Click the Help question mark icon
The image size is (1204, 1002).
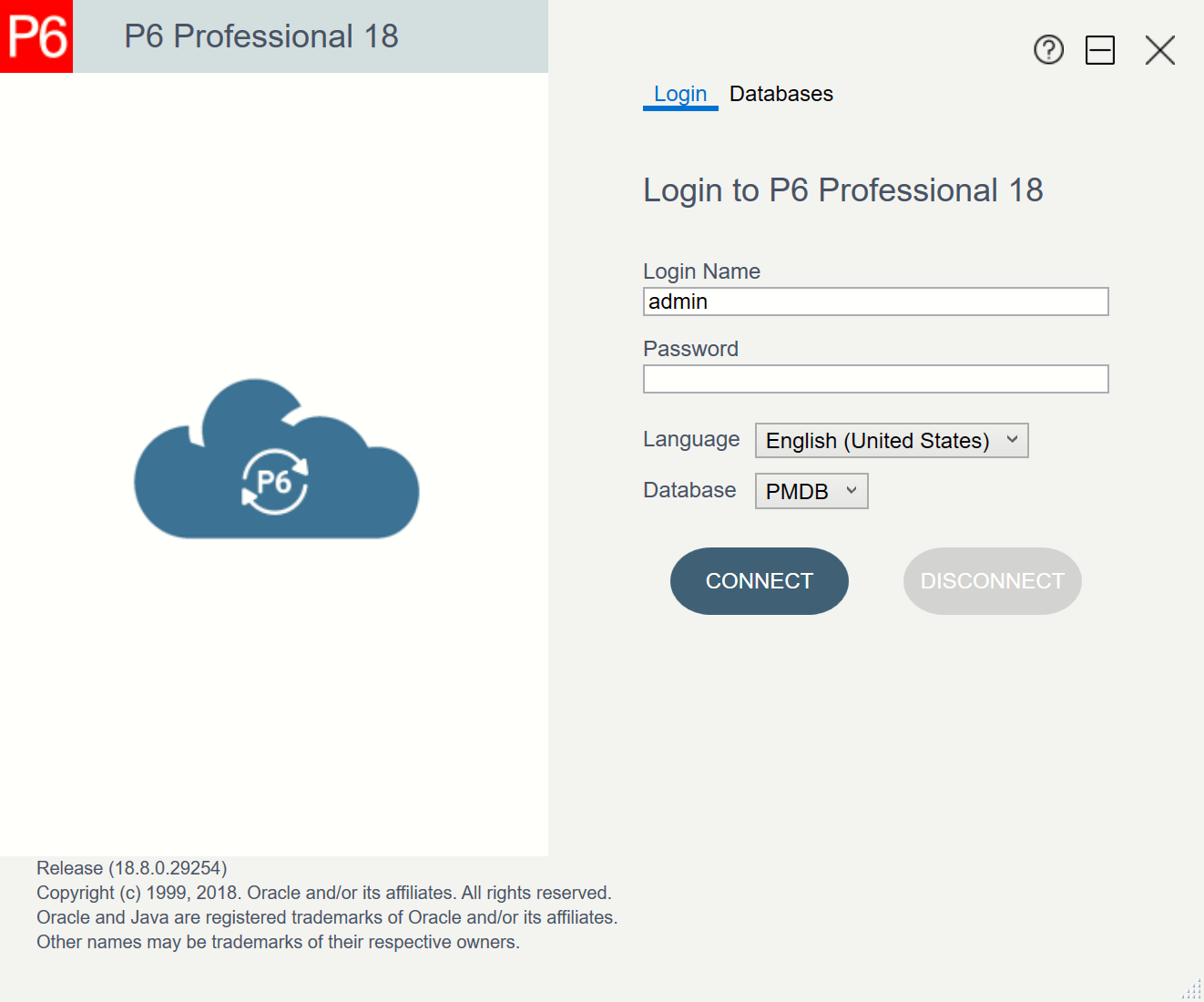coord(1048,50)
